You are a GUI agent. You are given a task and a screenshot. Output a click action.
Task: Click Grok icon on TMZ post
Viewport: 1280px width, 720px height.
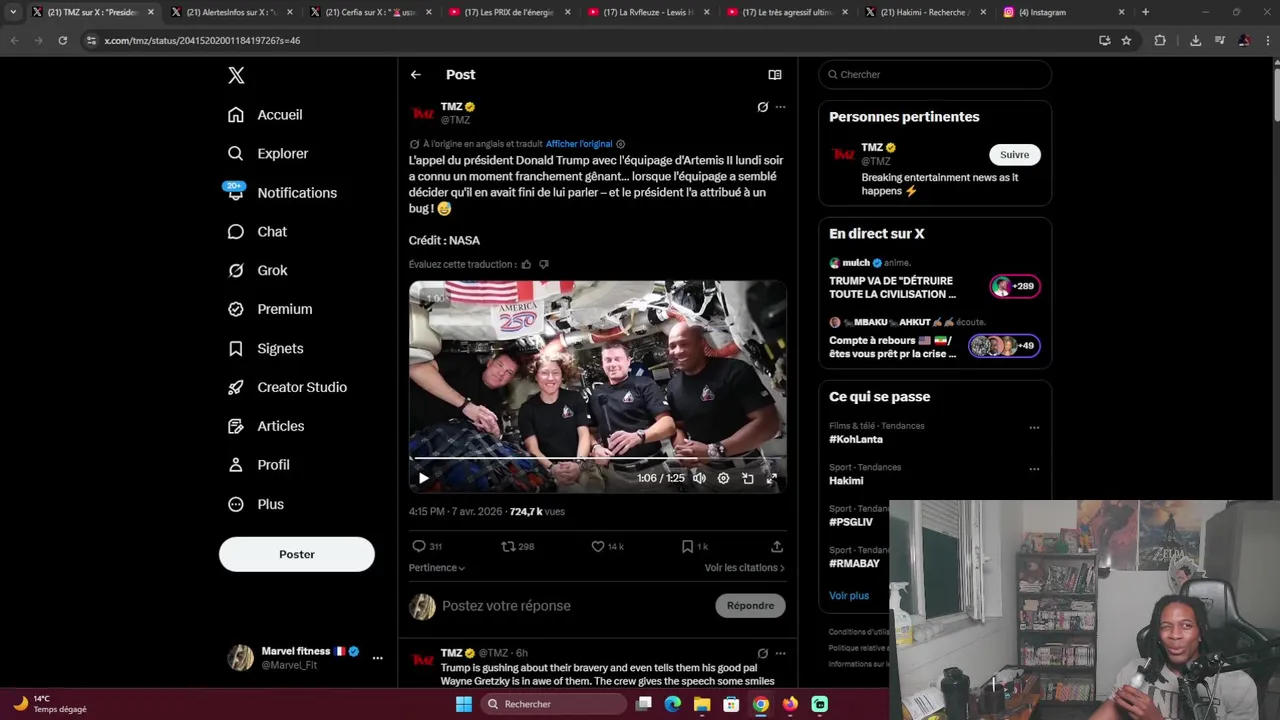[x=763, y=107]
